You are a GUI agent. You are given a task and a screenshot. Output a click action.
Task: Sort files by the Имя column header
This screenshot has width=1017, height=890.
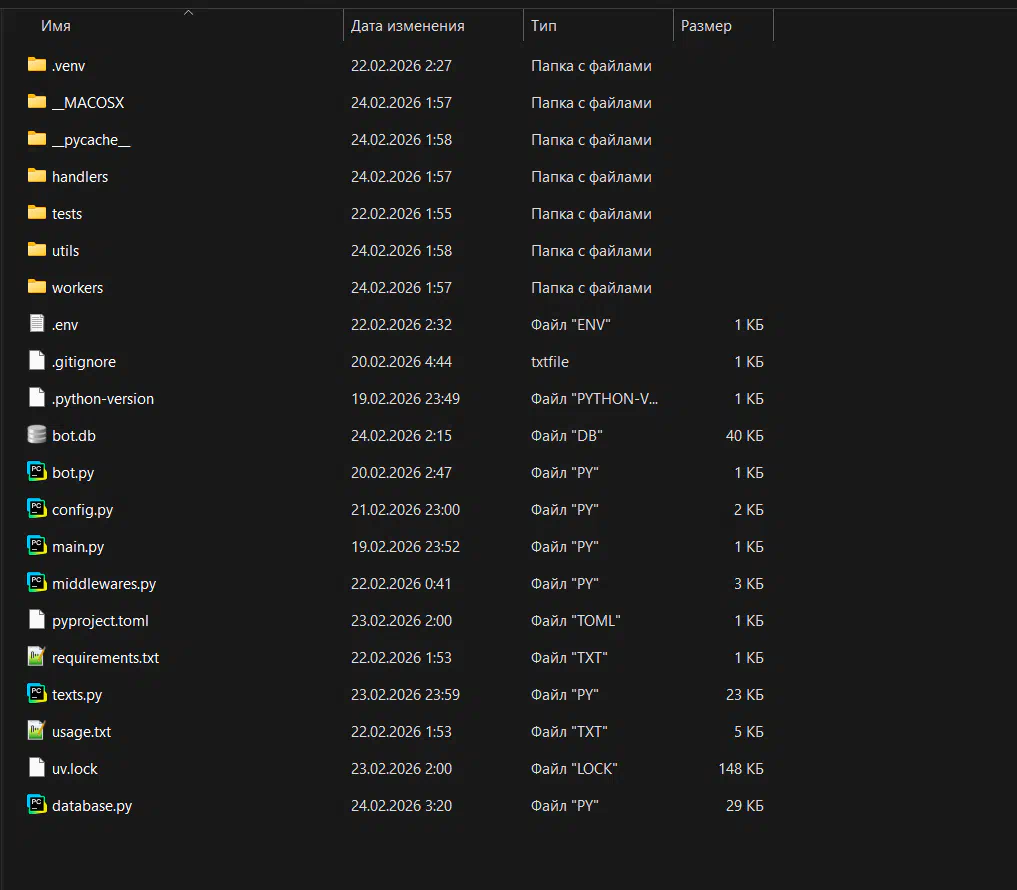click(56, 26)
